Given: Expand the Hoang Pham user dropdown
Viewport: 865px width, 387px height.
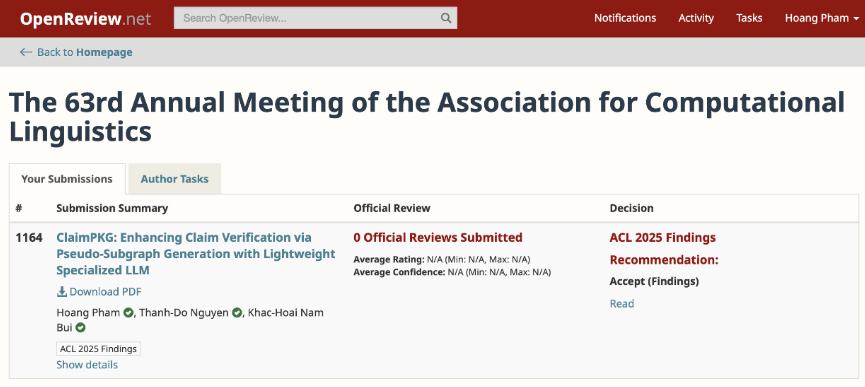Looking at the screenshot, I should 821,18.
